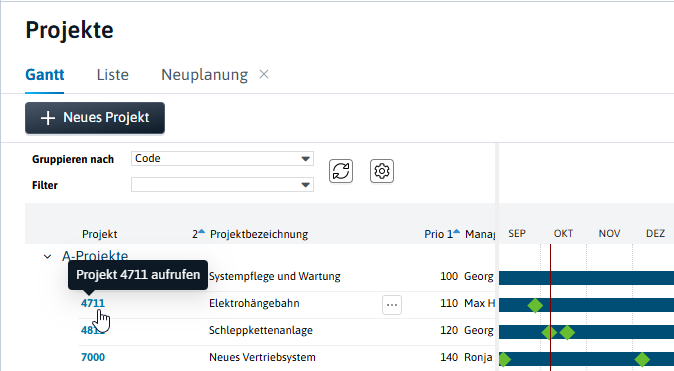Viewport: 674px width, 371px height.
Task: Click the Systempflege und Wartung Gantt bar
Action: click(x=586, y=278)
